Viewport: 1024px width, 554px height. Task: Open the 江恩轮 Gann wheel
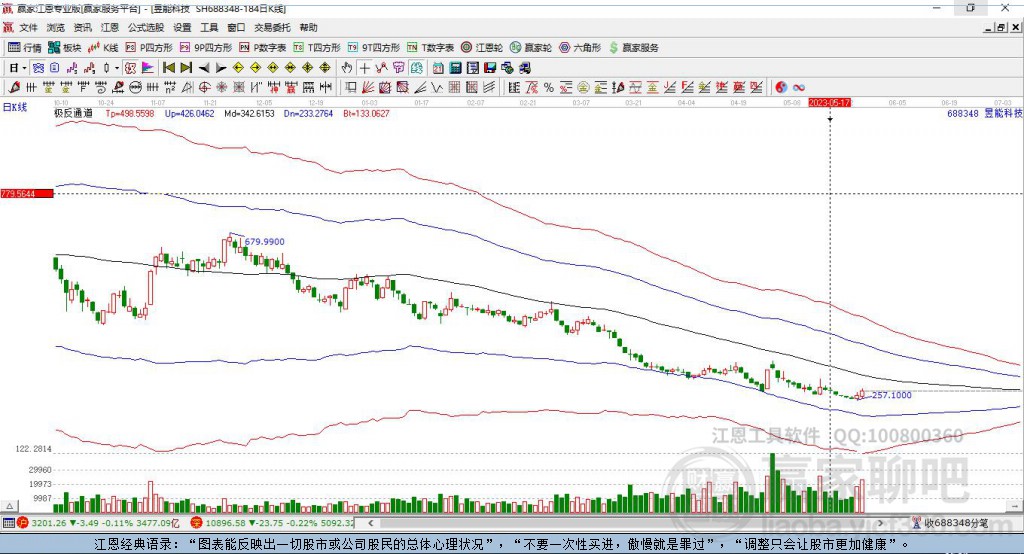point(482,48)
